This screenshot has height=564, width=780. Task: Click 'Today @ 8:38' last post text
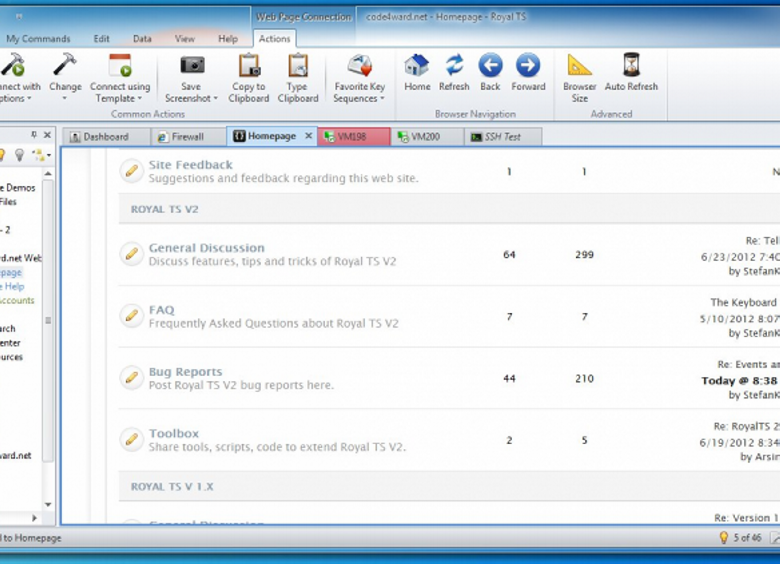click(x=739, y=380)
